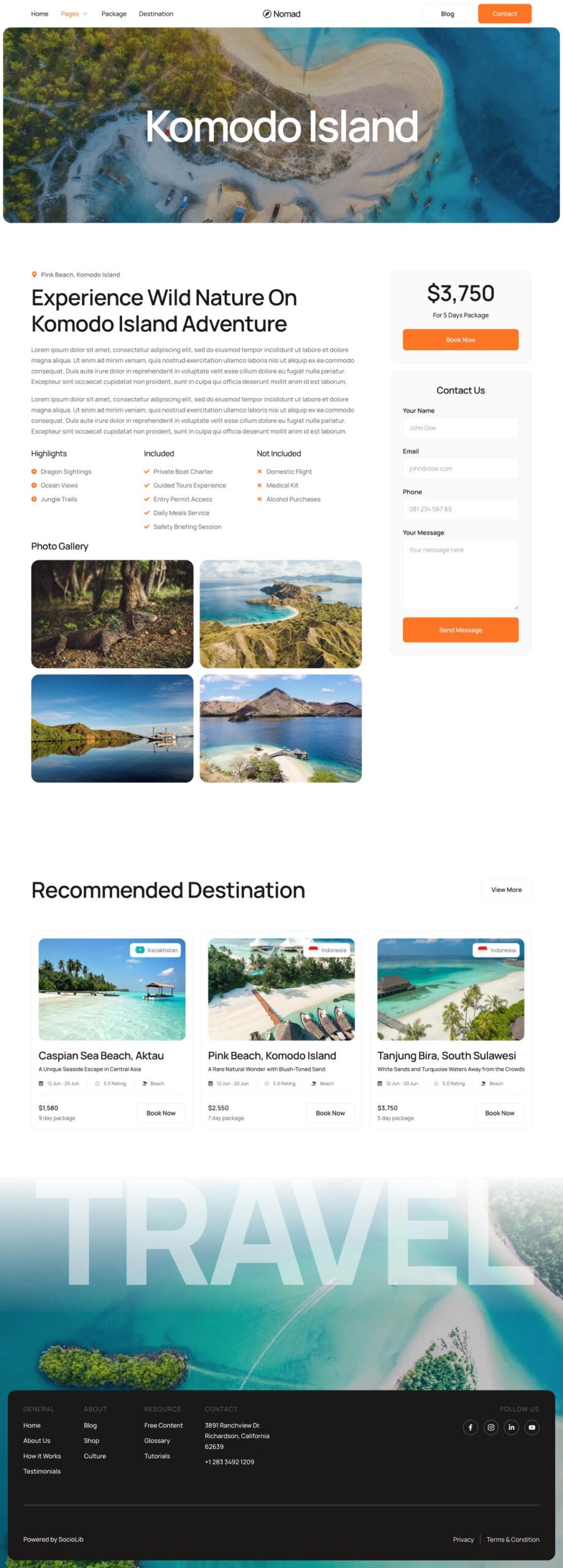
Task: Click View More next to Recommended Destination
Action: click(x=506, y=889)
